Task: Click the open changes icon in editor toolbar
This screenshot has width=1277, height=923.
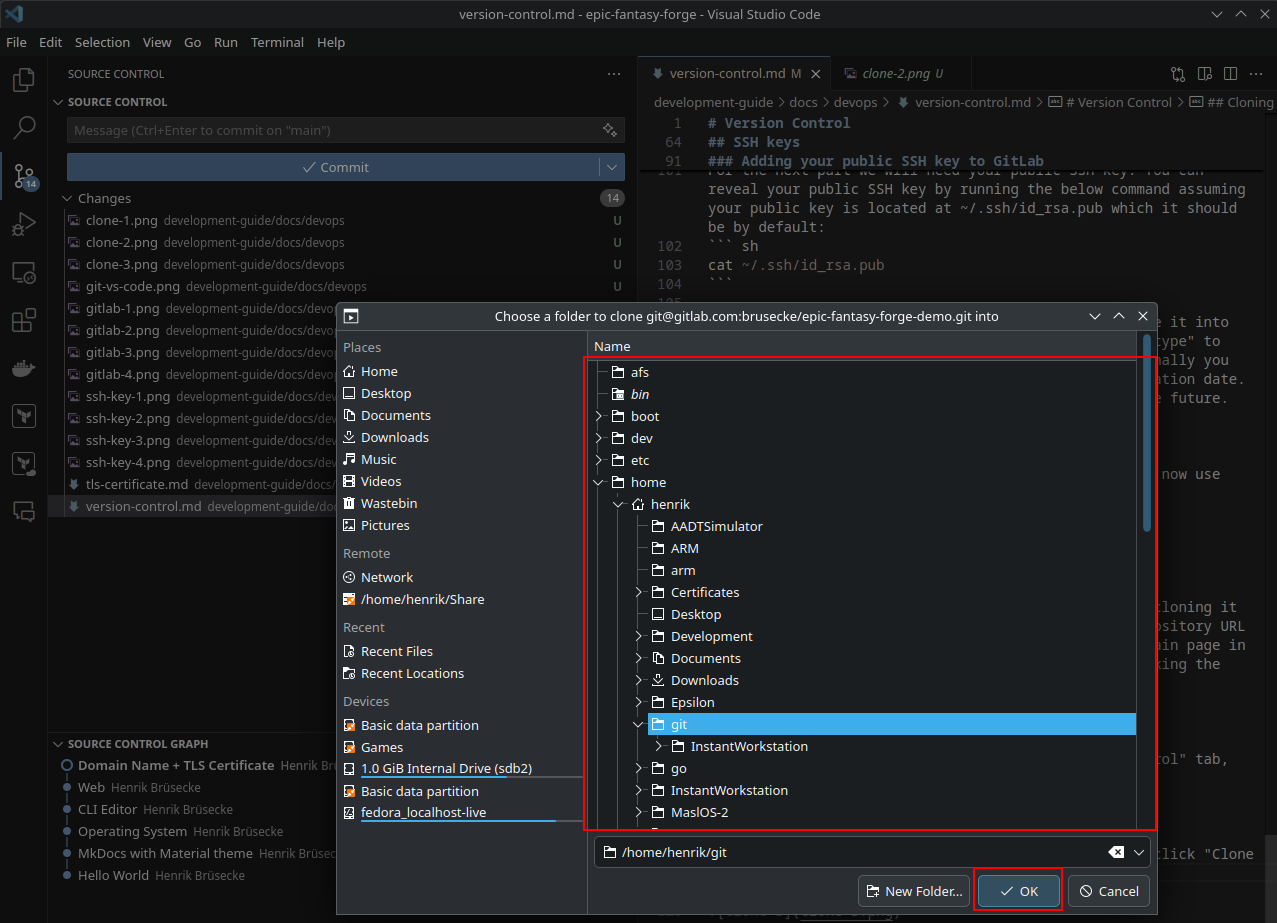Action: tap(1178, 74)
